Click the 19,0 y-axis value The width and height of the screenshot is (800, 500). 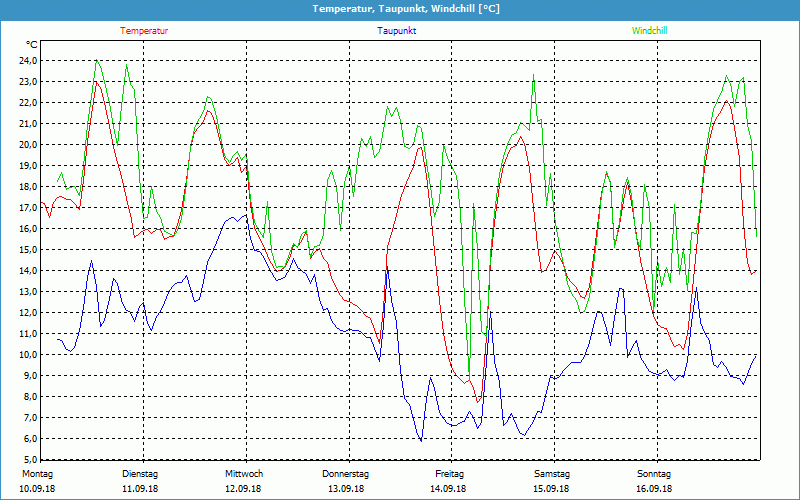click(29, 165)
